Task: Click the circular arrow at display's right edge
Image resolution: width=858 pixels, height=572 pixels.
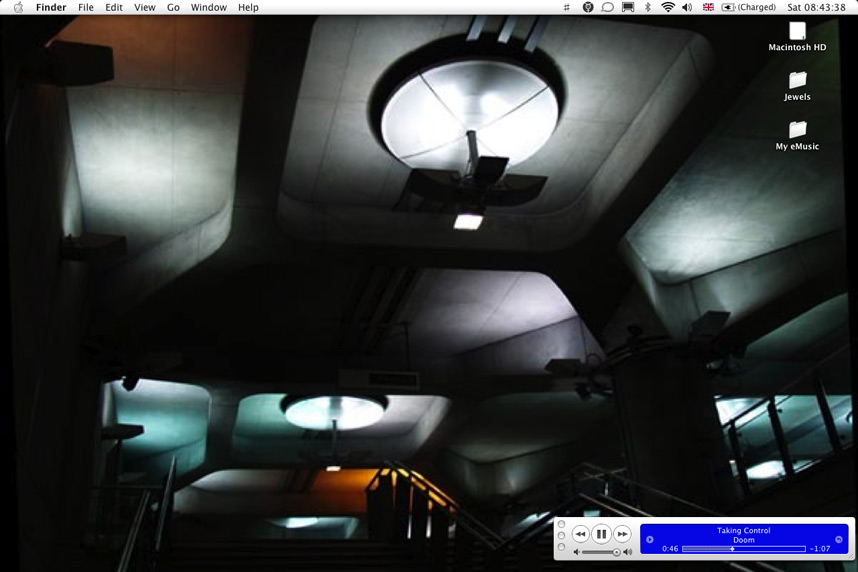Action: pyautogui.click(x=839, y=539)
